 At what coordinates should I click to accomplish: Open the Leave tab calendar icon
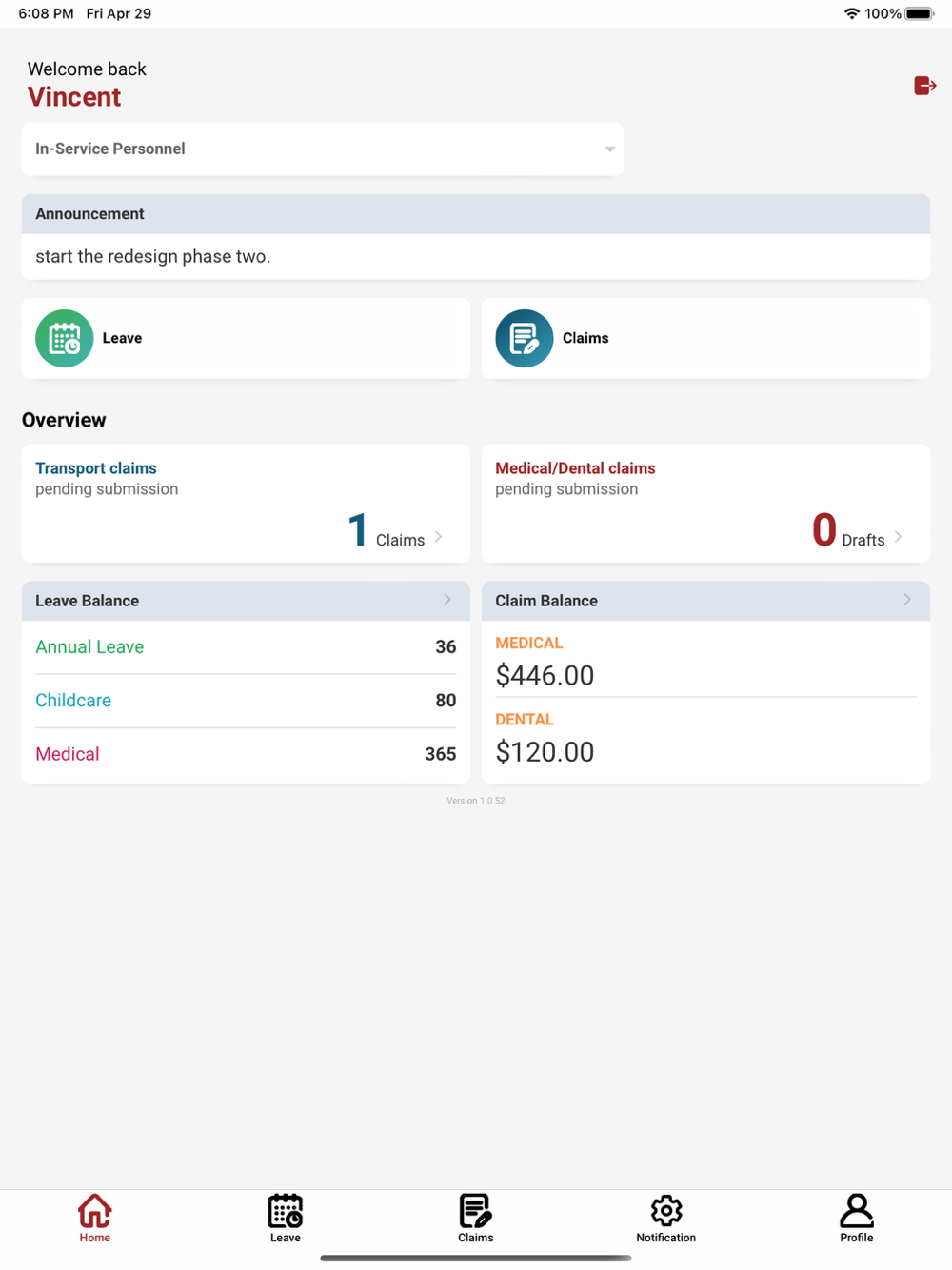(x=285, y=1211)
